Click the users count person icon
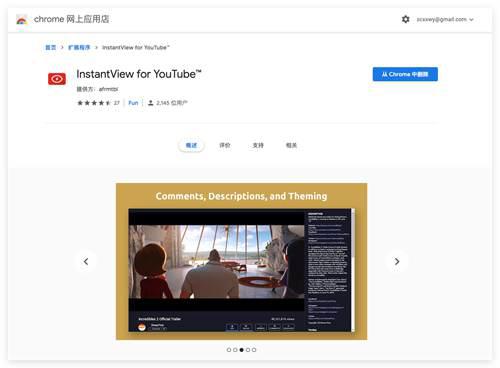500x368 pixels. click(x=151, y=103)
